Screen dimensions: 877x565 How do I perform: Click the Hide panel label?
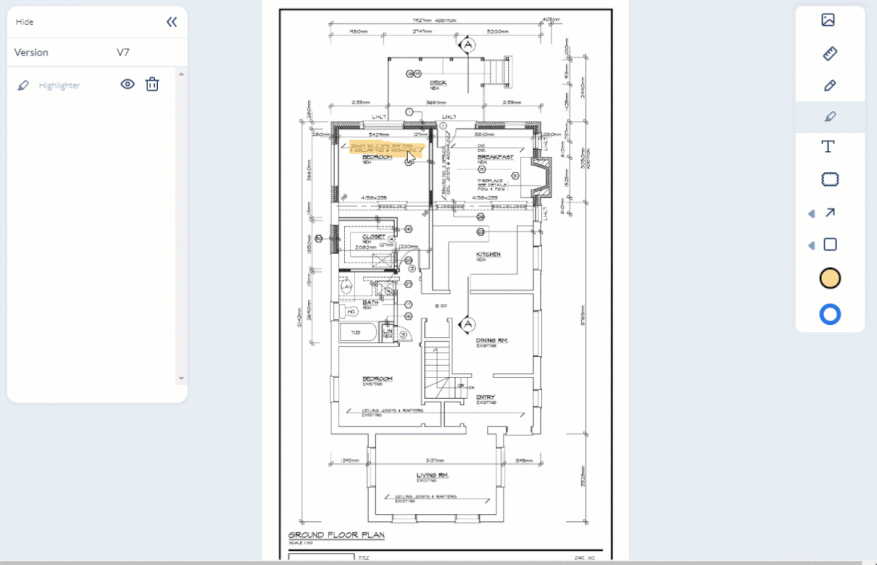[25, 22]
